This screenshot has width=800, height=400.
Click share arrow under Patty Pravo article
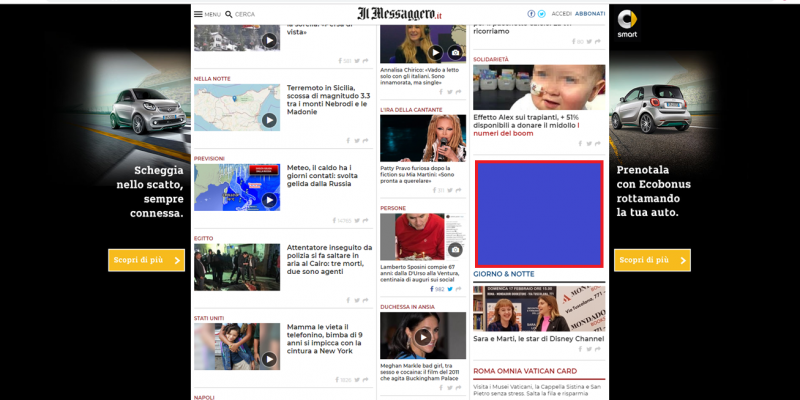click(x=458, y=190)
